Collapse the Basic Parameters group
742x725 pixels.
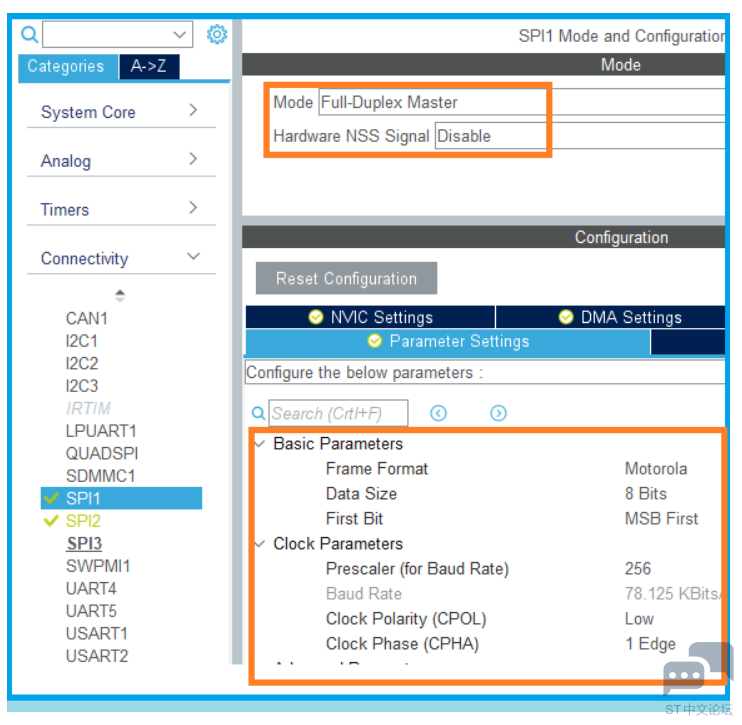[x=260, y=444]
